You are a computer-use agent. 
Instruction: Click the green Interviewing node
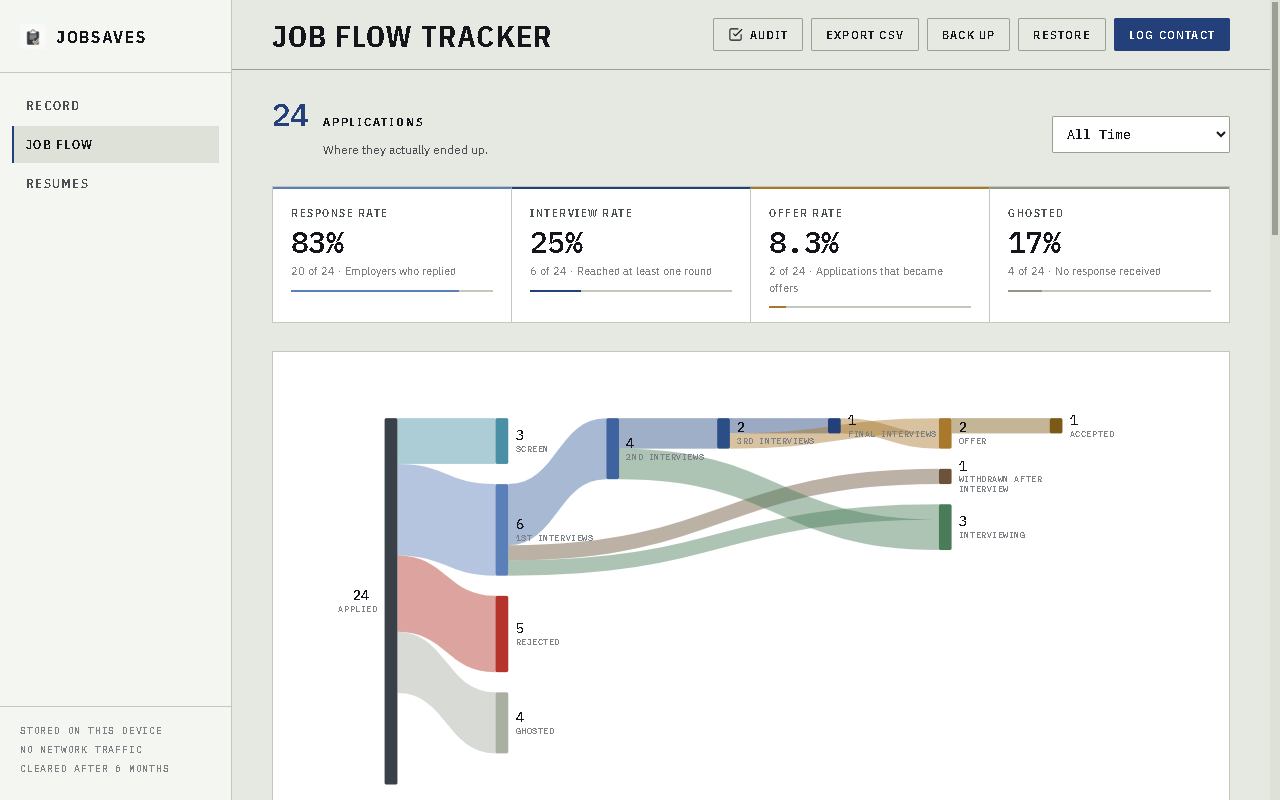click(x=946, y=527)
